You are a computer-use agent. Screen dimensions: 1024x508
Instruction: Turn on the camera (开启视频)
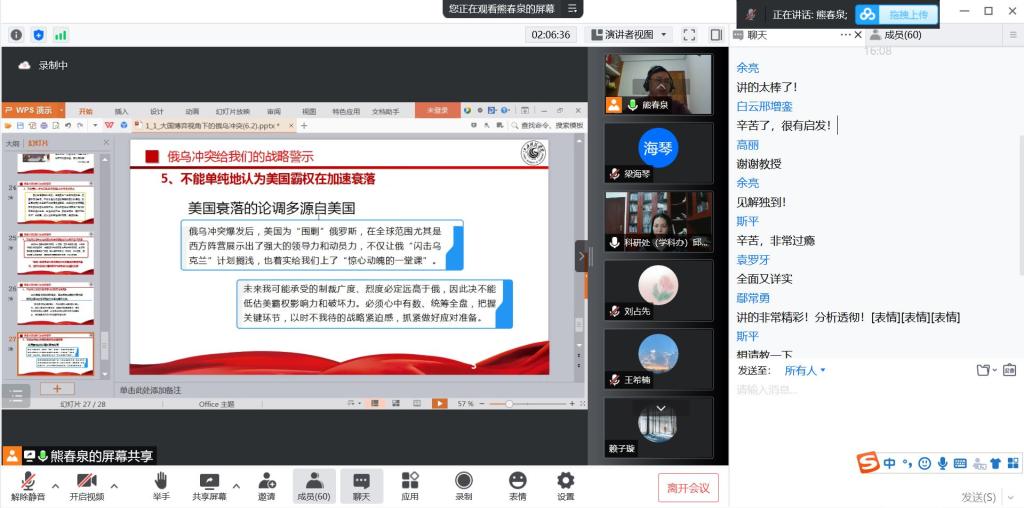click(x=87, y=486)
